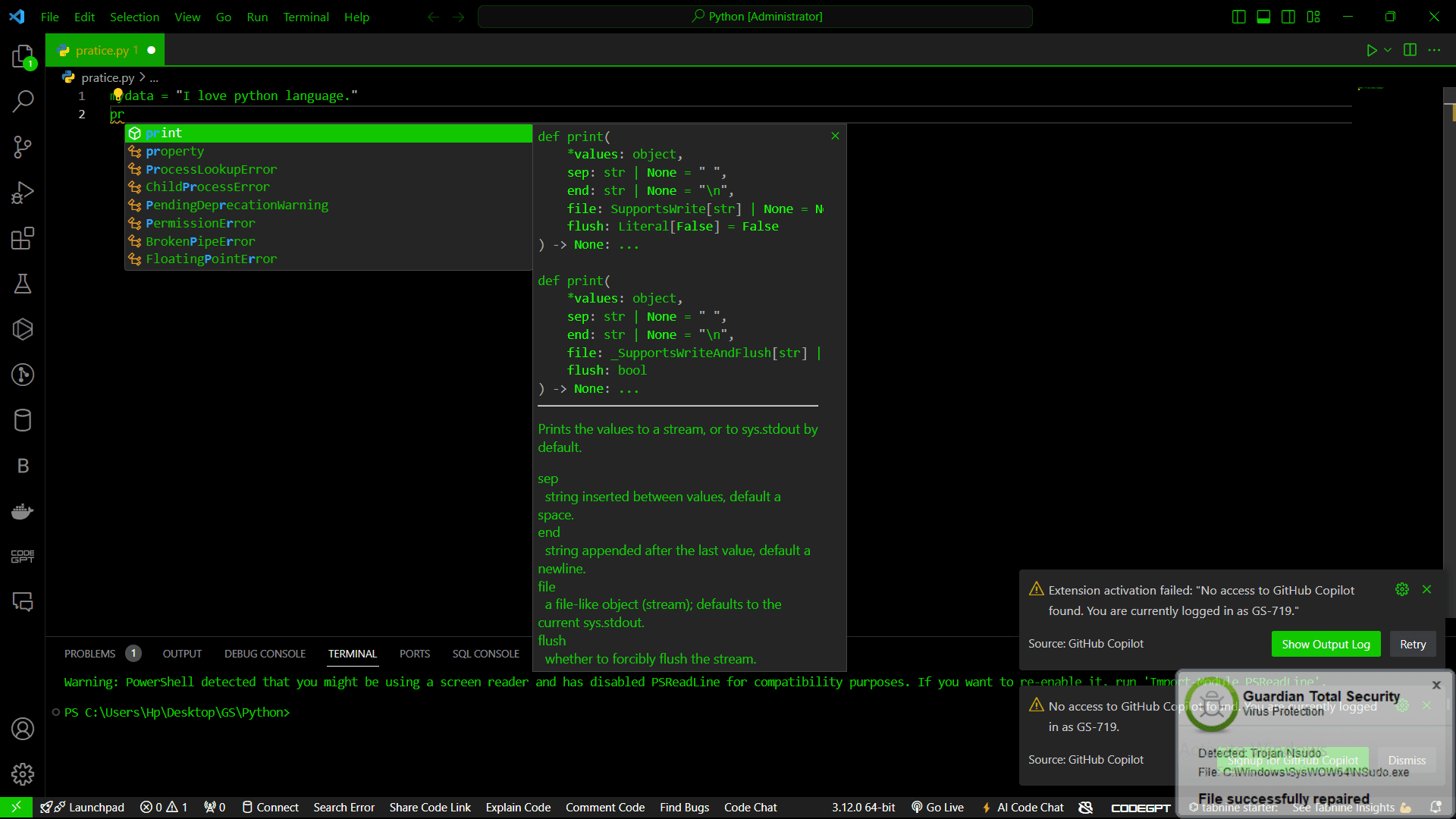Select the pratice.py editor tab
This screenshot has width=1456, height=819.
coord(105,50)
